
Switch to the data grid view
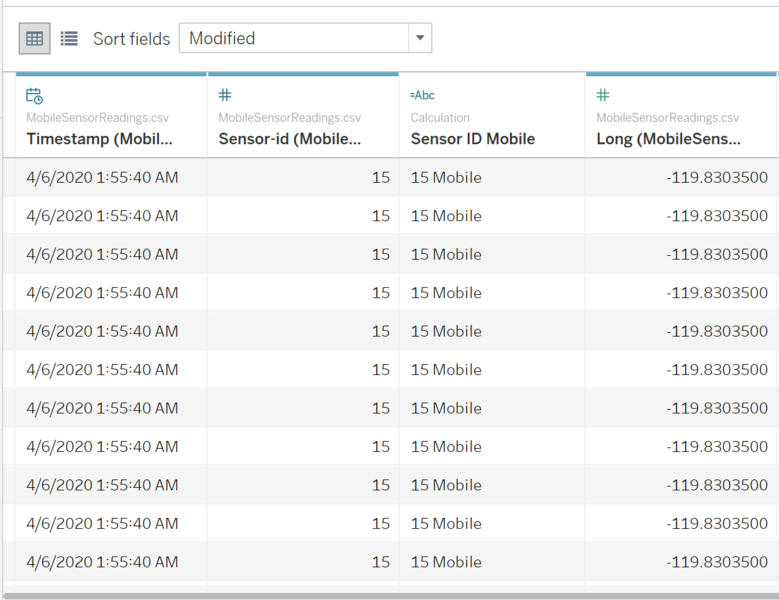[35, 39]
